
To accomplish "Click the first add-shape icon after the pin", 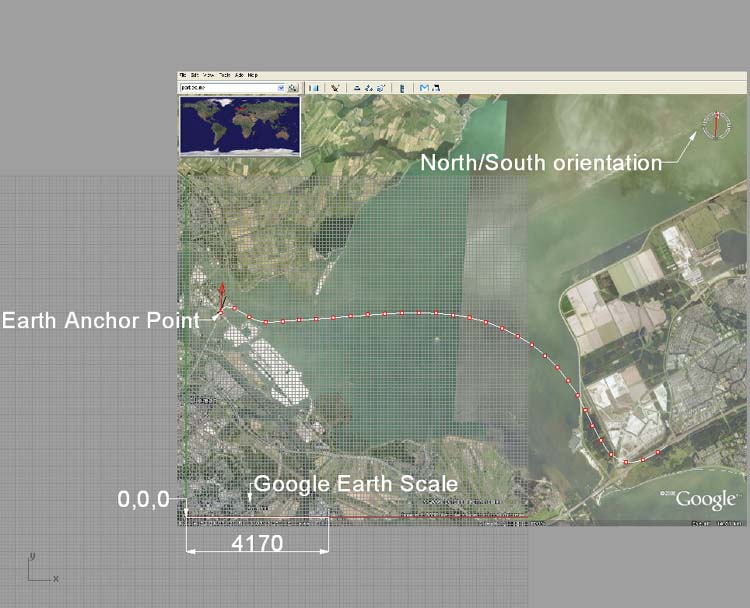I will point(357,88).
